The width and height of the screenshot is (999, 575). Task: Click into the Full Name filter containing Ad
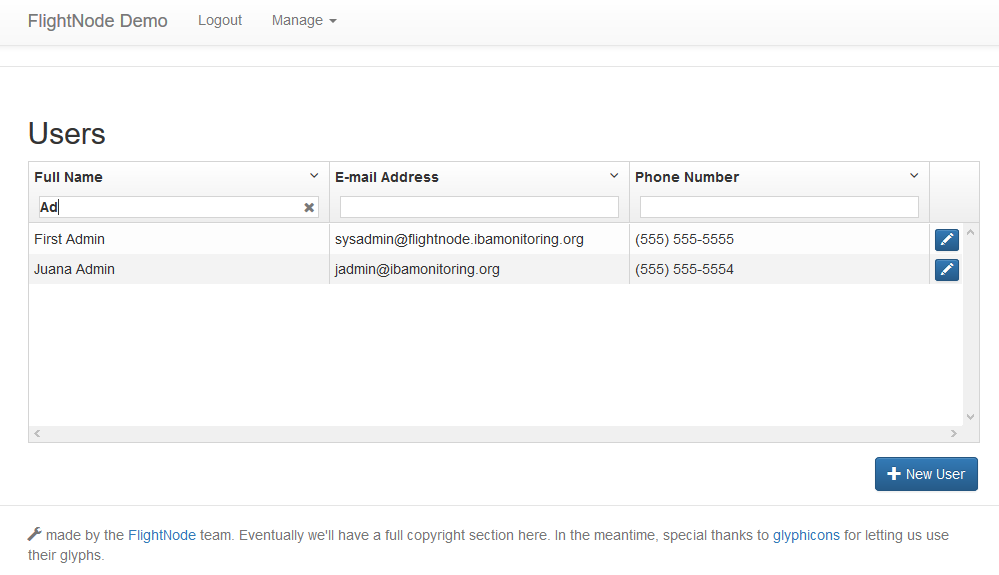click(x=170, y=207)
